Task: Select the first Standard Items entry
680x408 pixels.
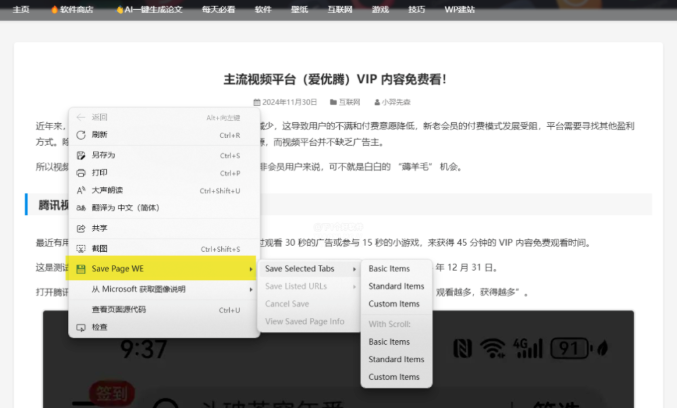Action: 396,287
